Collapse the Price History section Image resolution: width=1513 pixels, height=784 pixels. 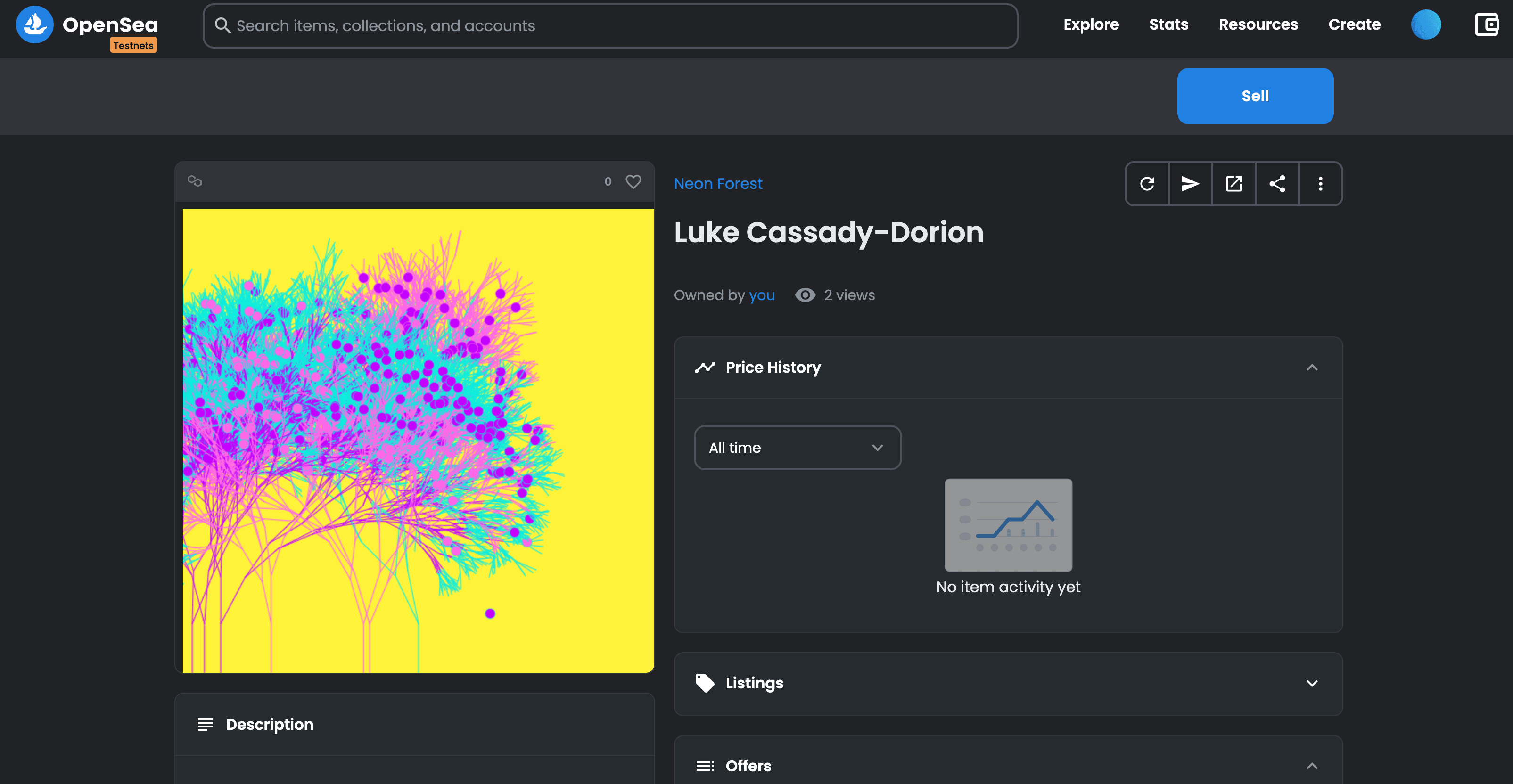tap(1312, 367)
